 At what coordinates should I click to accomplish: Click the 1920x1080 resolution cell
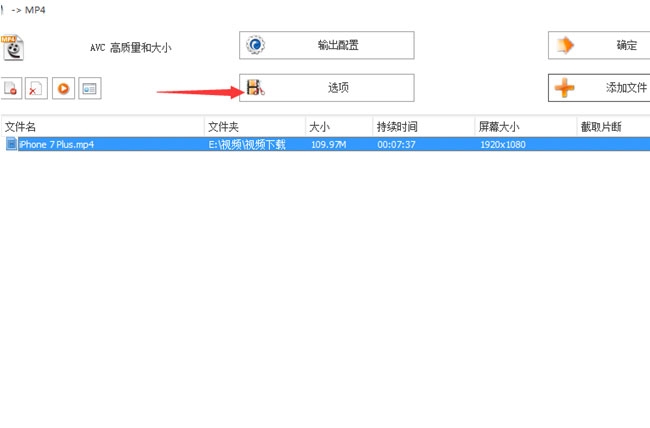click(x=503, y=144)
